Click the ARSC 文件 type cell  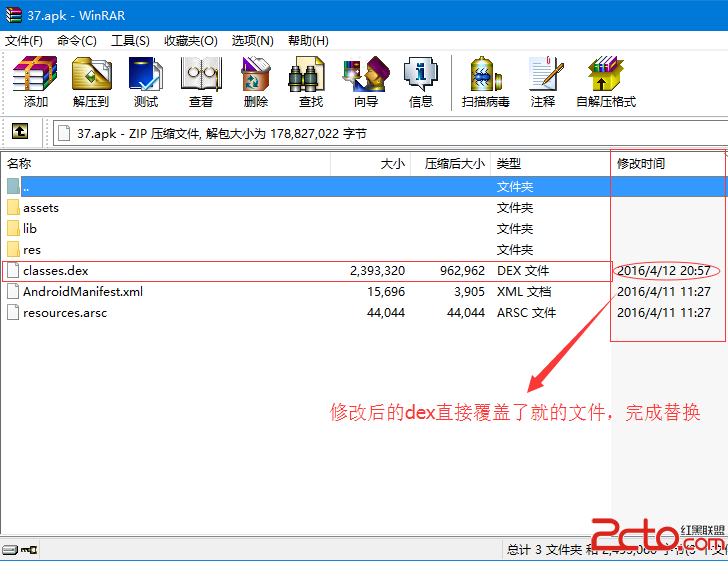point(526,313)
